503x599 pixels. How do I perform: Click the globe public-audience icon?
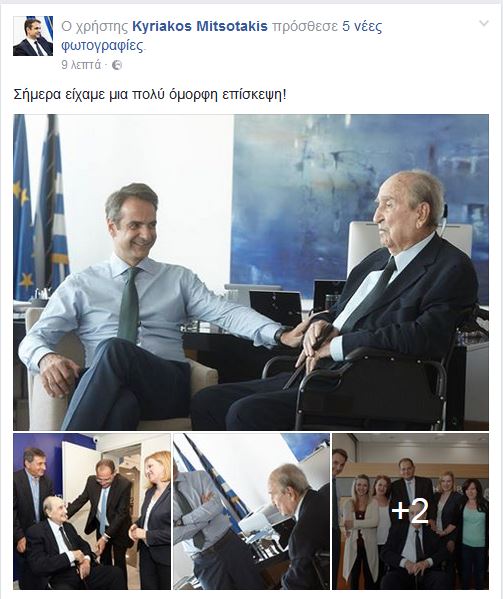click(x=117, y=65)
